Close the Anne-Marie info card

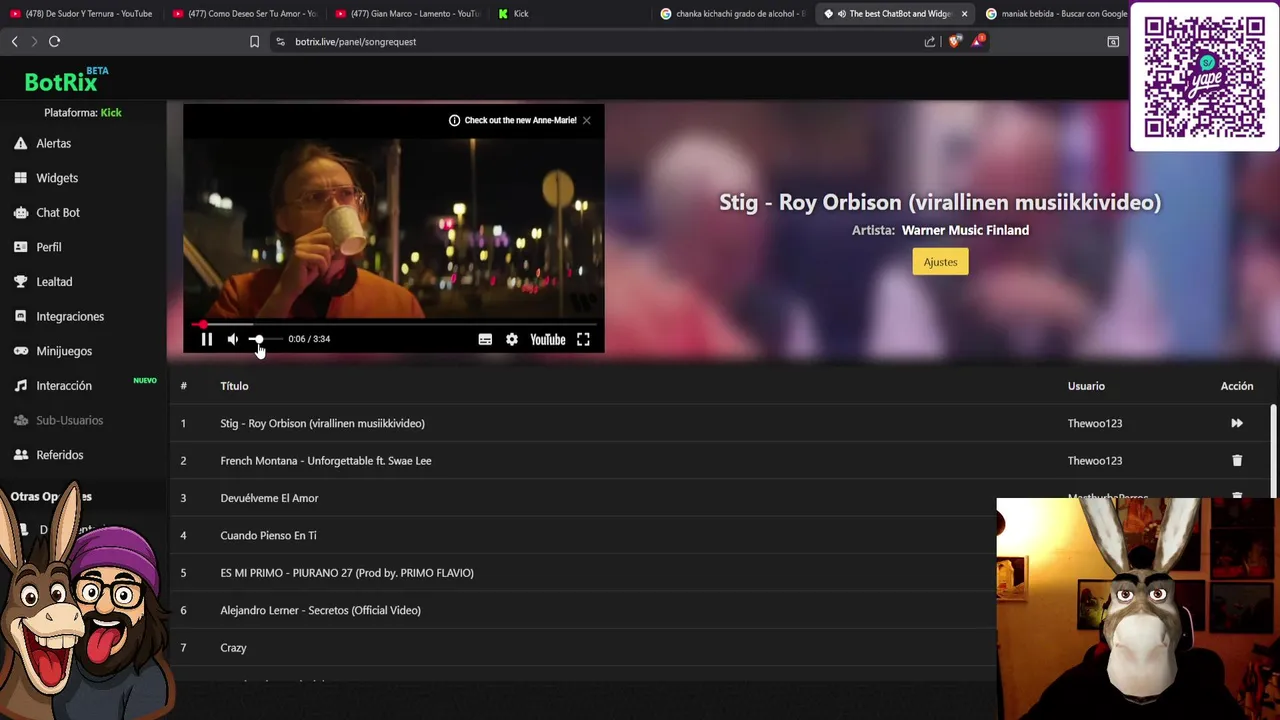(x=587, y=120)
